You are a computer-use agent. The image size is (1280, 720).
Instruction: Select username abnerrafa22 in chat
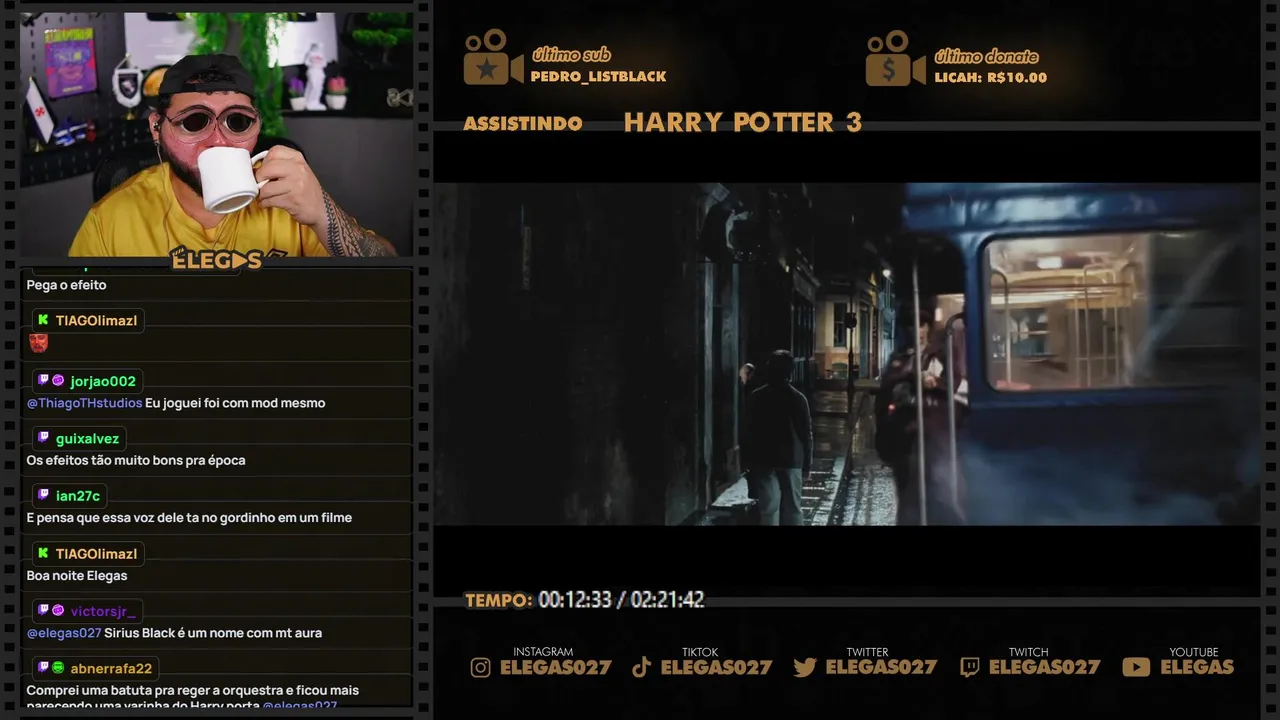click(111, 669)
